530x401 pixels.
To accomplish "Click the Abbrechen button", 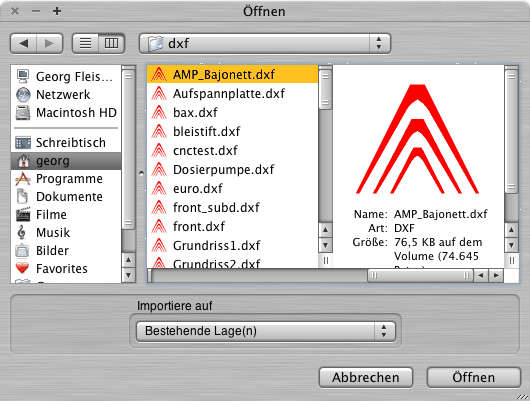I will pos(366,377).
